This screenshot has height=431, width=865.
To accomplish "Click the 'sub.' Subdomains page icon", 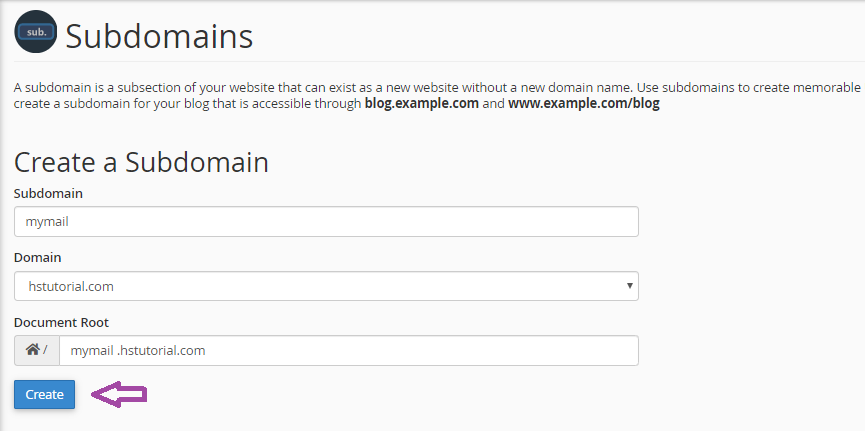I will click(x=35, y=33).
